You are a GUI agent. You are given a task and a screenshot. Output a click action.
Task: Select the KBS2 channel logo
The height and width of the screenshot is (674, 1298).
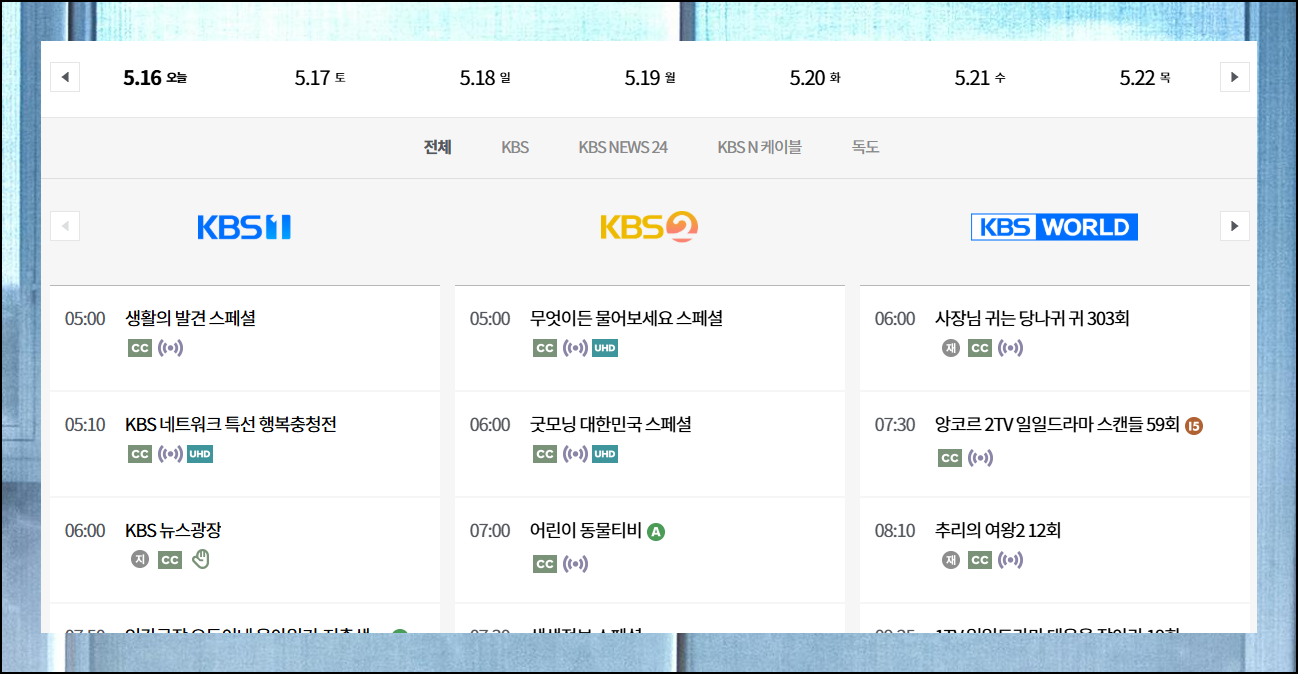click(649, 227)
